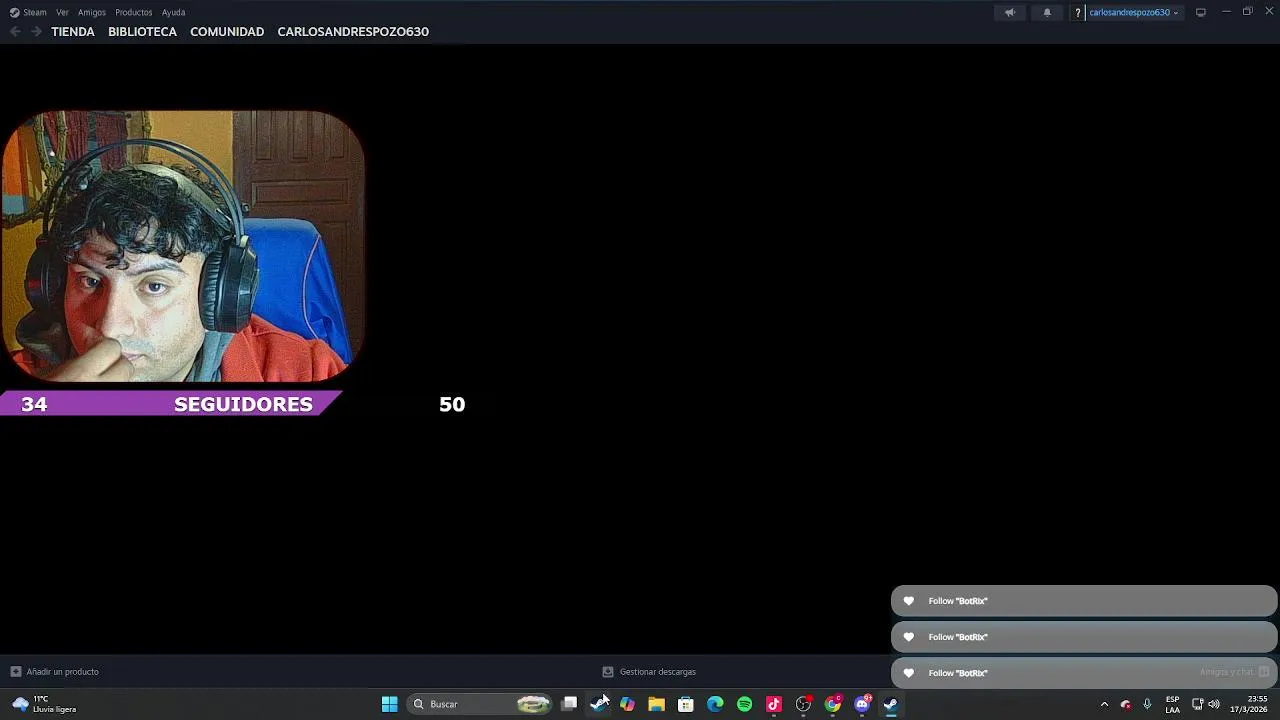Open the weather widget showing 11°C

[45, 704]
